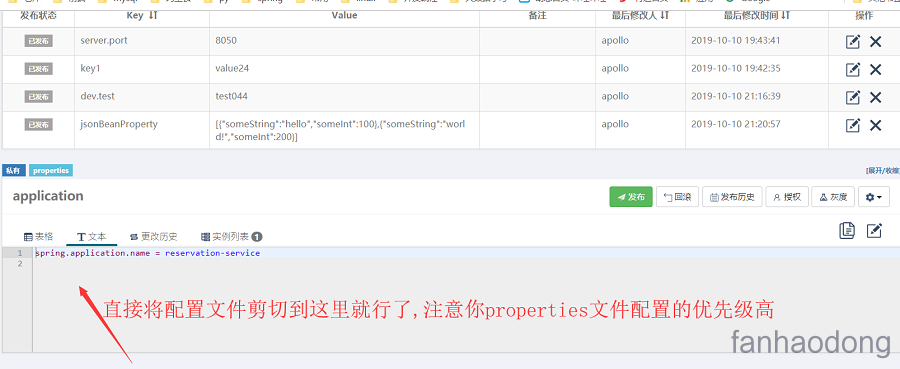The height and width of the screenshot is (369, 900).
Task: Click the timestamp 2019-10-10 19:43:41
Action: [x=735, y=41]
